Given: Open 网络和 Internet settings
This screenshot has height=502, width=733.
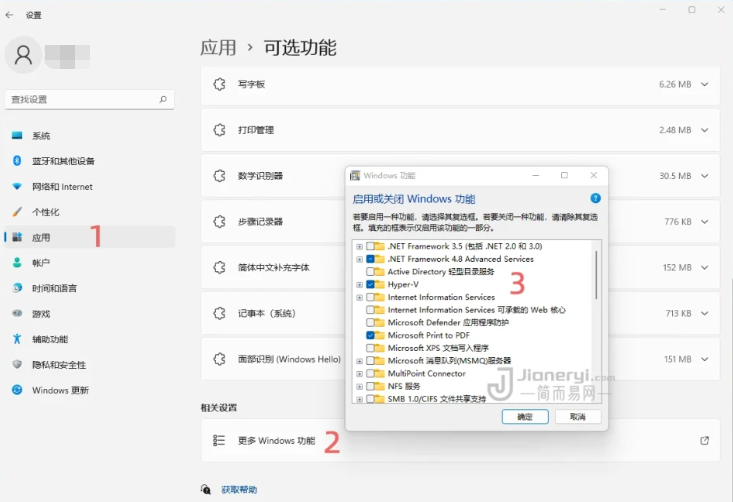Looking at the screenshot, I should point(89,186).
